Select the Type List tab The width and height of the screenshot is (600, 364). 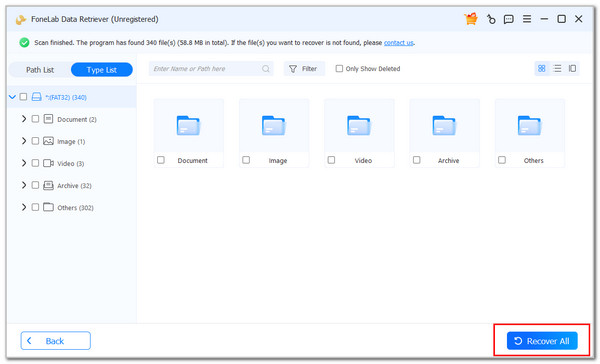click(102, 70)
